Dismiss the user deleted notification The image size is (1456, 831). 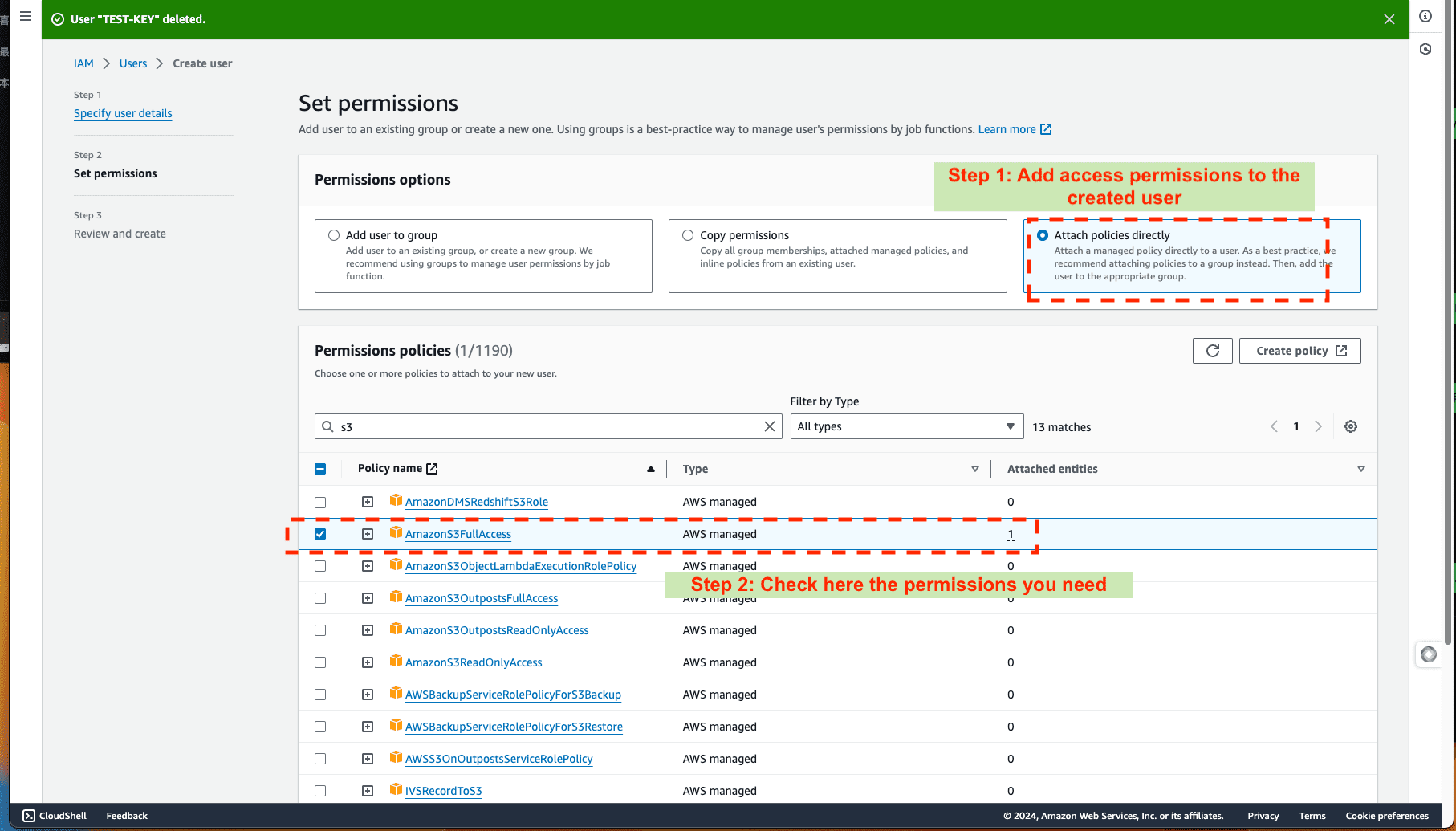(x=1389, y=19)
